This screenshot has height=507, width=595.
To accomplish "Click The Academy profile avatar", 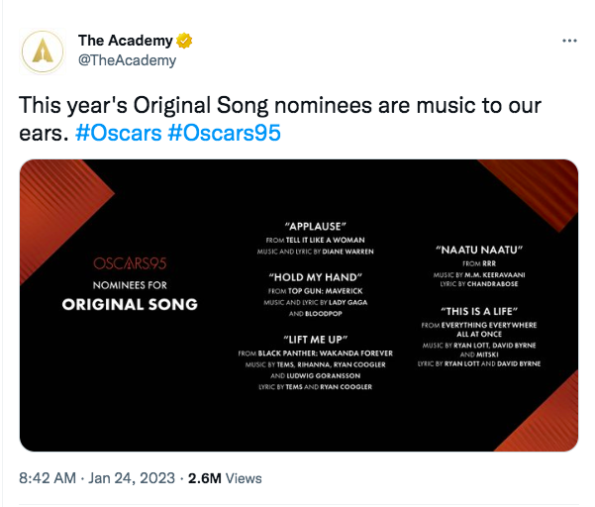I will point(42,52).
